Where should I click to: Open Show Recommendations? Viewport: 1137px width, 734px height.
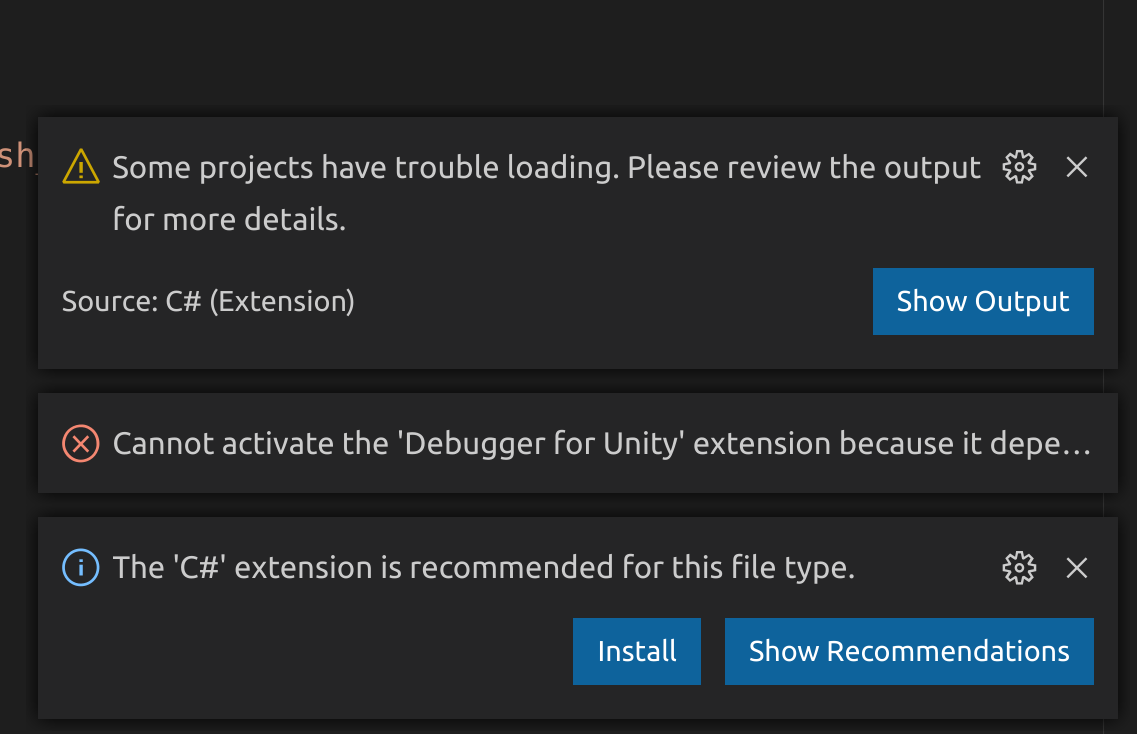(908, 651)
